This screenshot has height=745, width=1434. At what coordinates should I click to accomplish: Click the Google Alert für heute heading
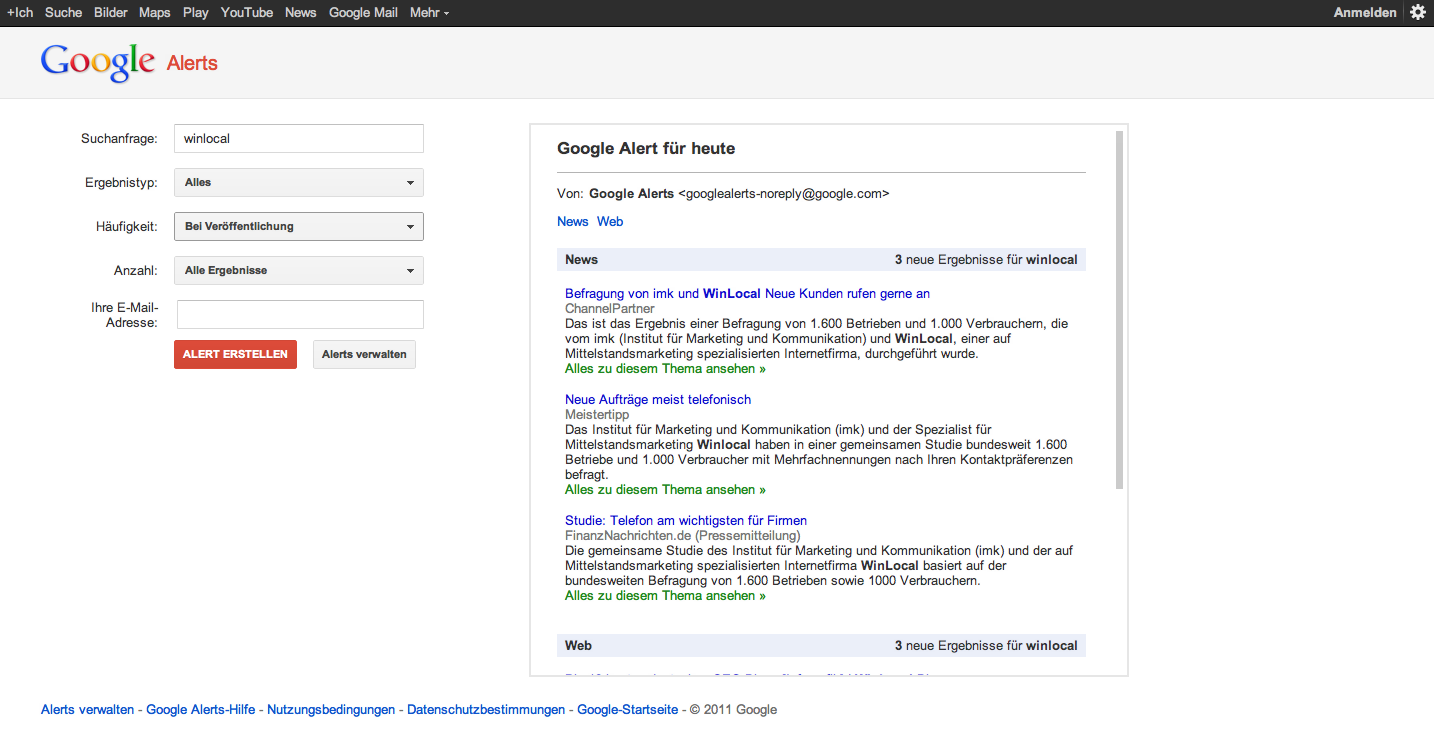click(646, 149)
